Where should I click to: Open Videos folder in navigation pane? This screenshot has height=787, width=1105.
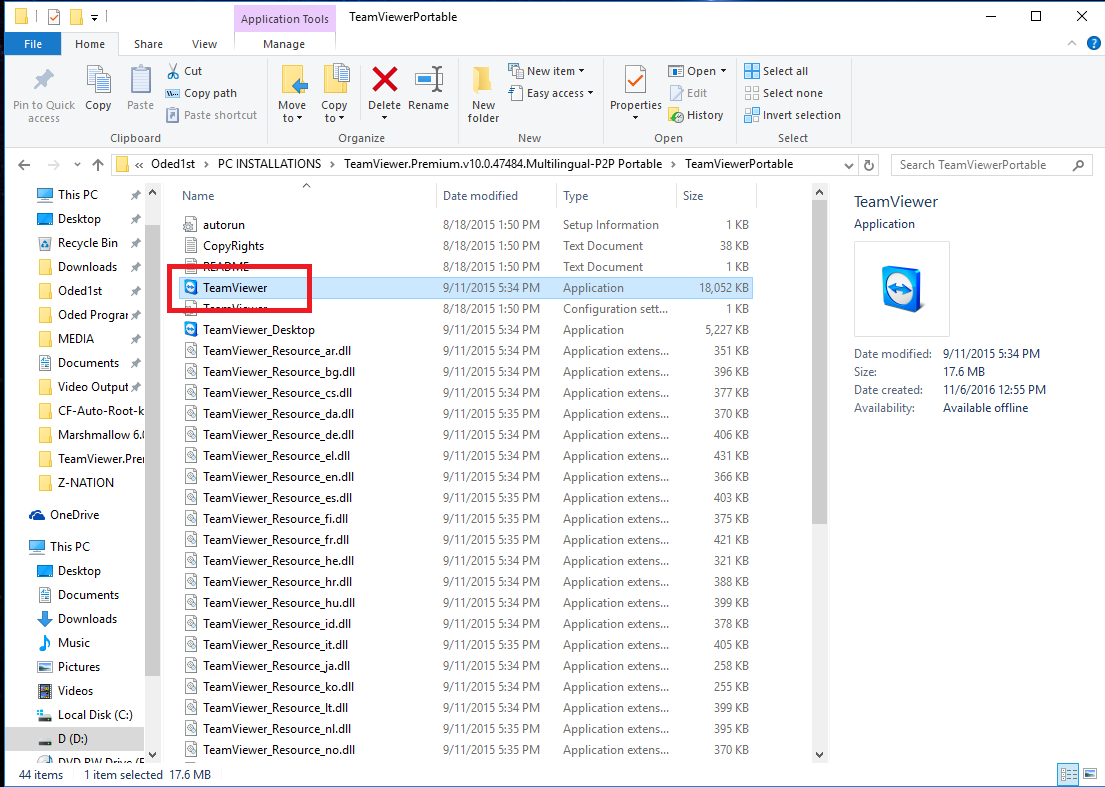(75, 690)
